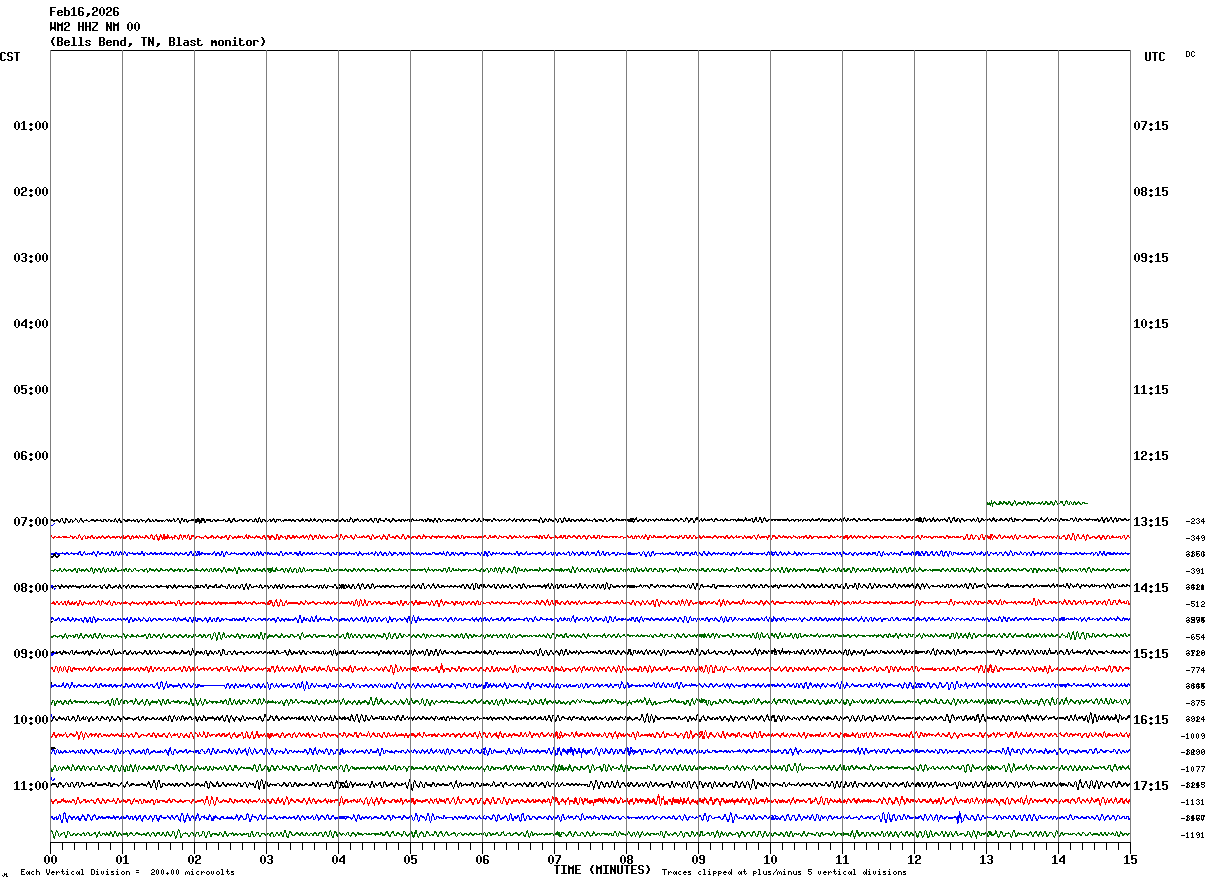Click the 12:15 UTC time label
1210x886 pixels.
[1151, 456]
